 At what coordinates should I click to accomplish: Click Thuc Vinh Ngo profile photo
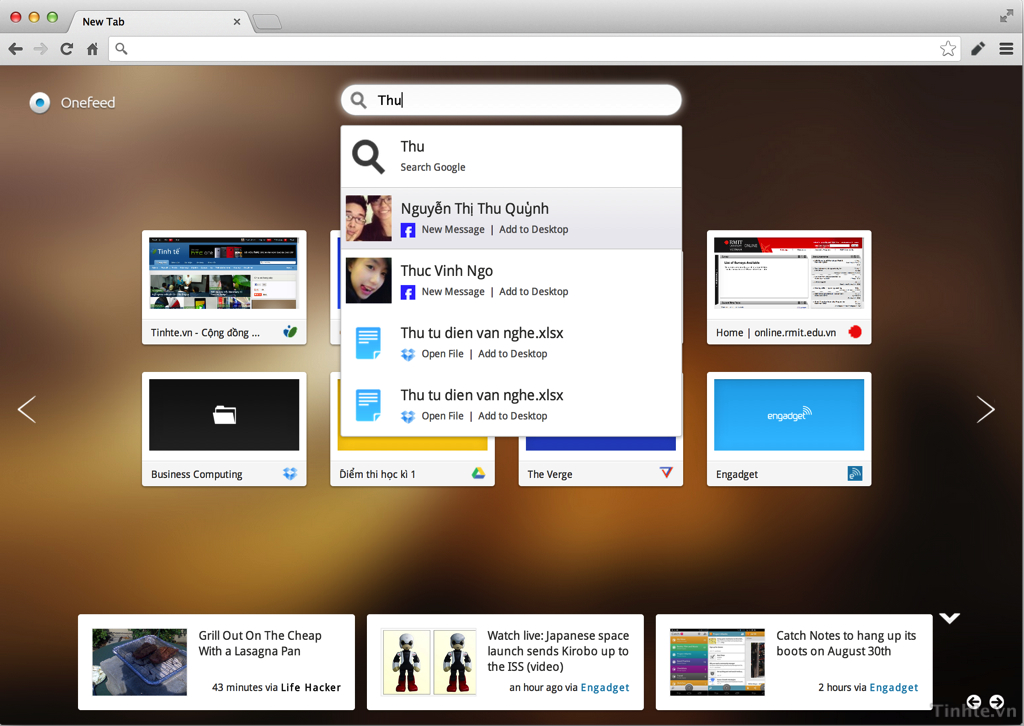[x=368, y=280]
